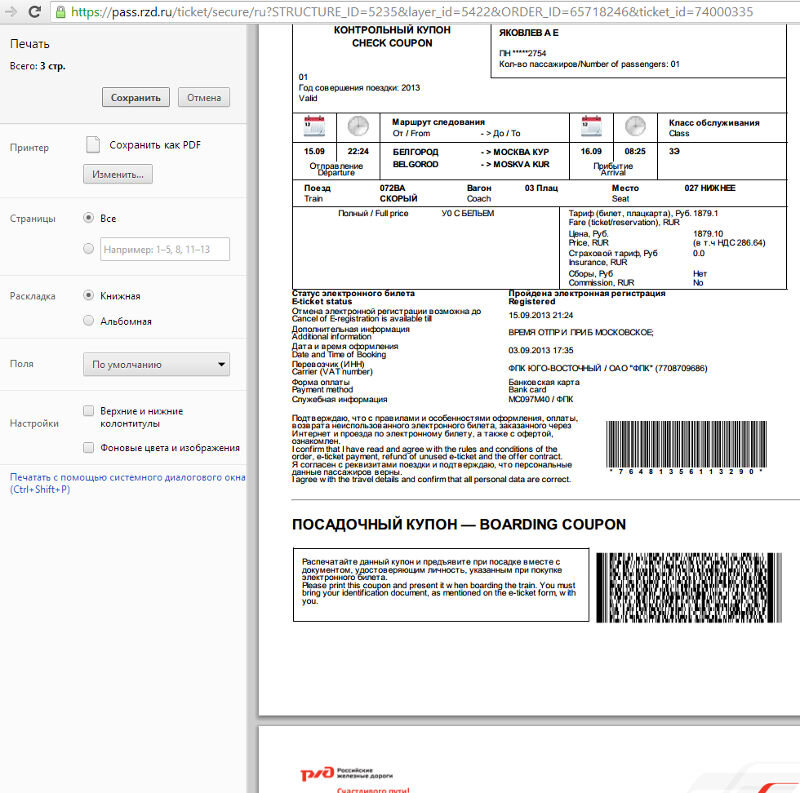The width and height of the screenshot is (800, 793).
Task: Click the arrival time 08:25
Action: point(635,152)
